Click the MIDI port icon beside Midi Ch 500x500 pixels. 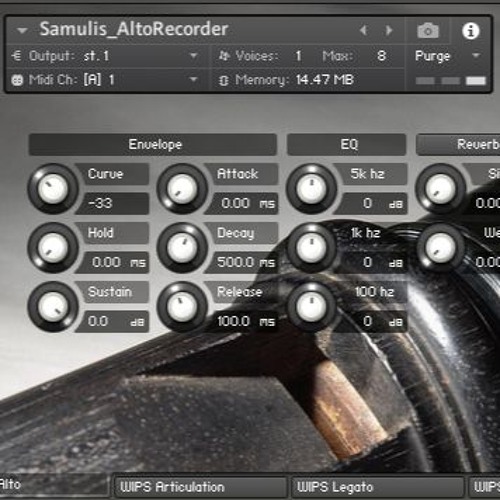tap(17, 80)
